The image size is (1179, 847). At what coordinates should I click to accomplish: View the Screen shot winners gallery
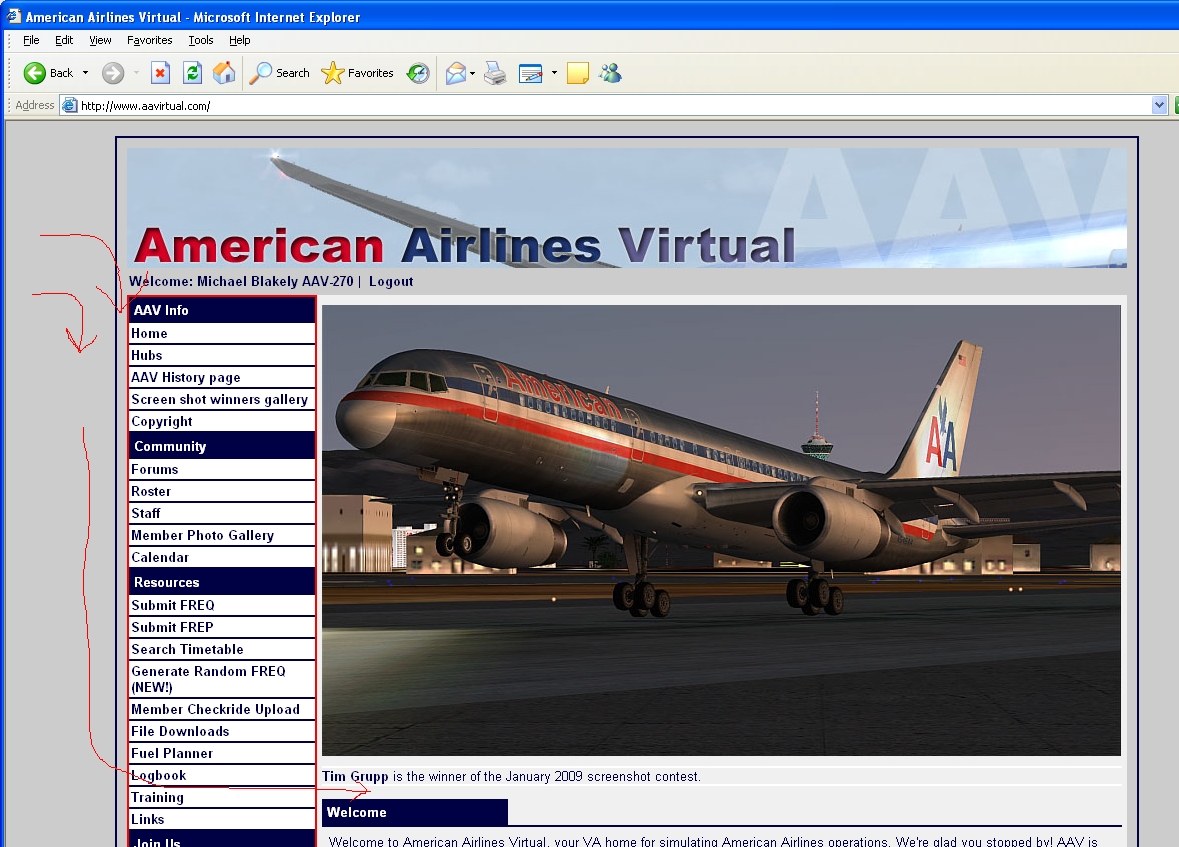[222, 399]
